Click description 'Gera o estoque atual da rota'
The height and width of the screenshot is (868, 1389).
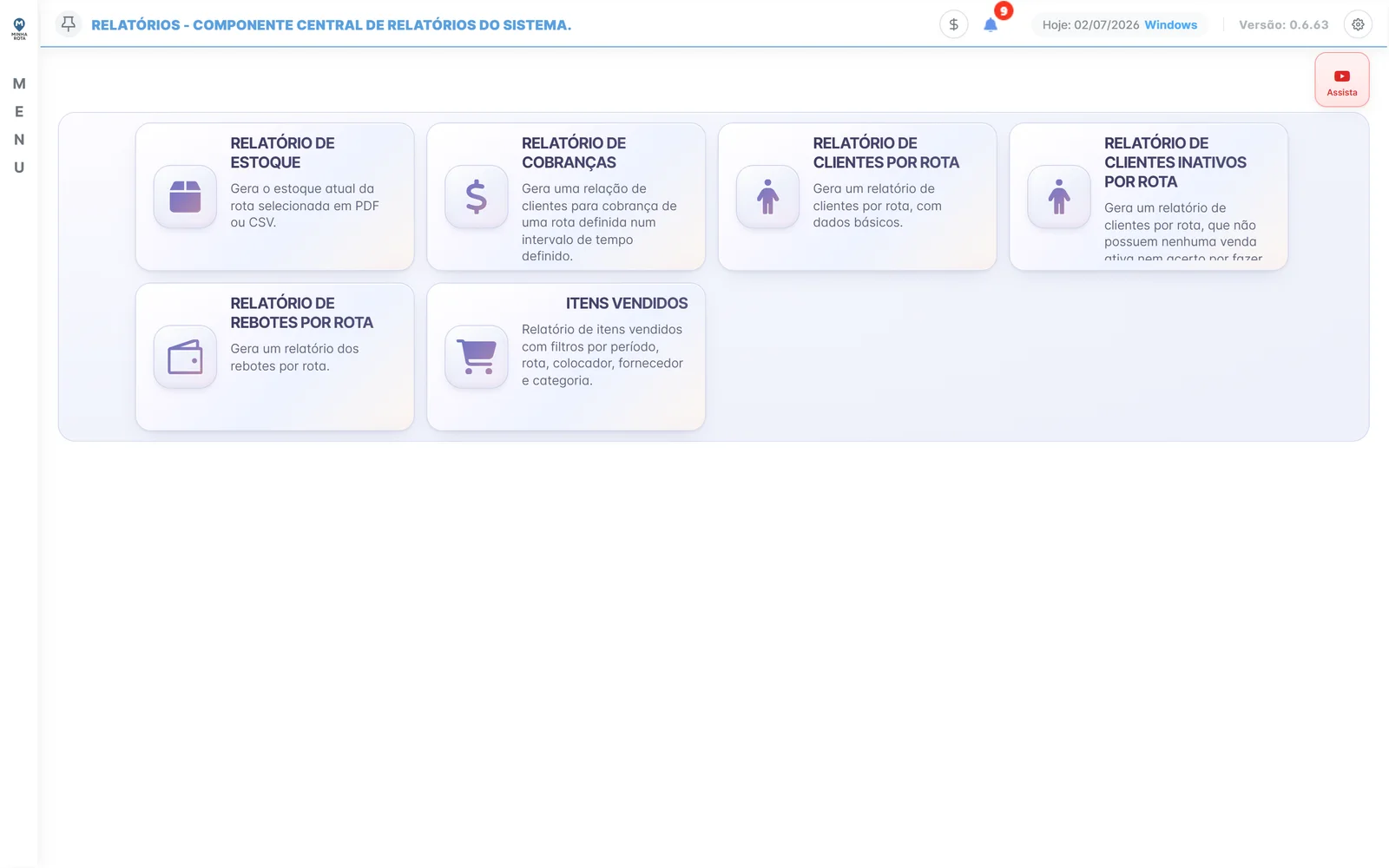click(305, 206)
